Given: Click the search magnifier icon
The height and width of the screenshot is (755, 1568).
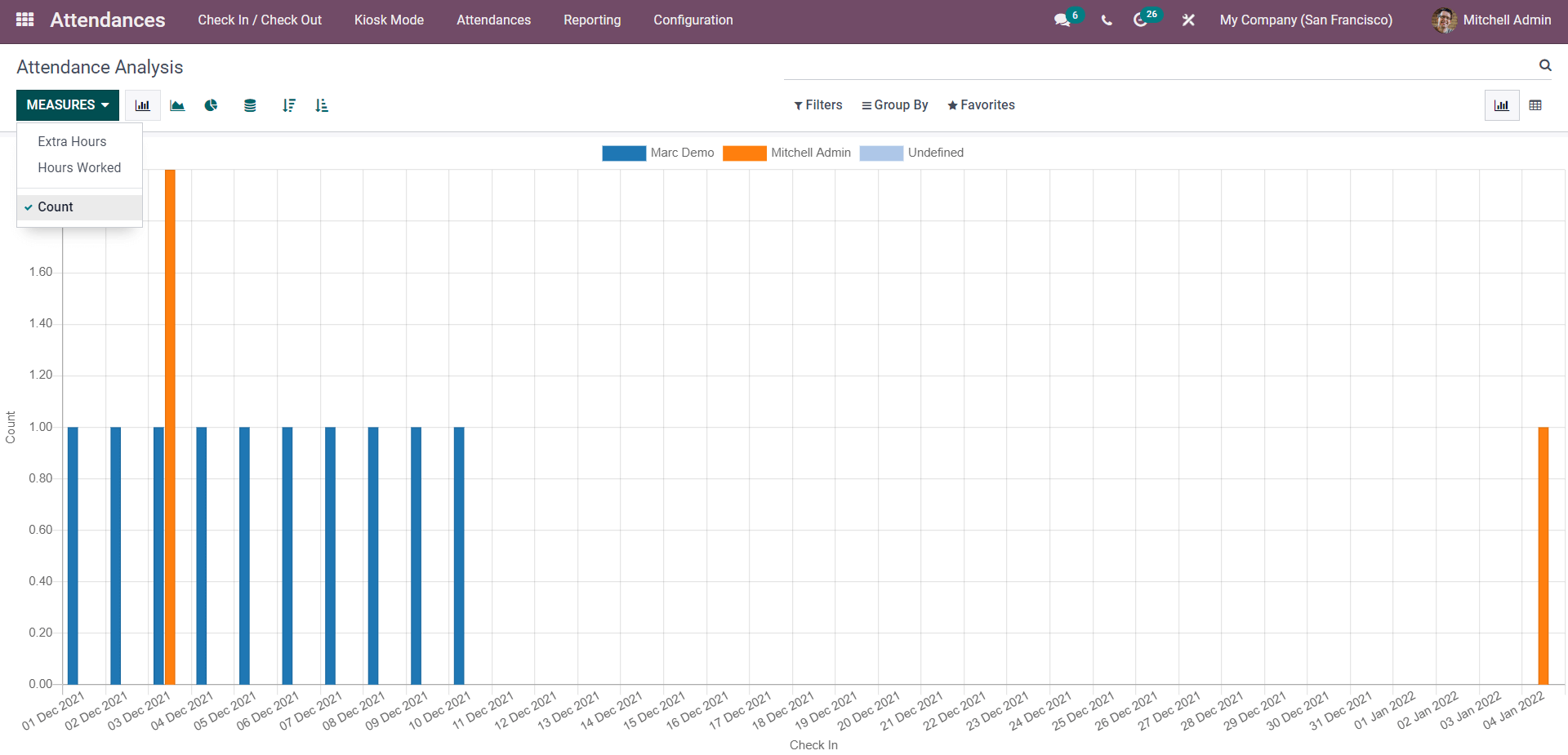Looking at the screenshot, I should [x=1545, y=65].
